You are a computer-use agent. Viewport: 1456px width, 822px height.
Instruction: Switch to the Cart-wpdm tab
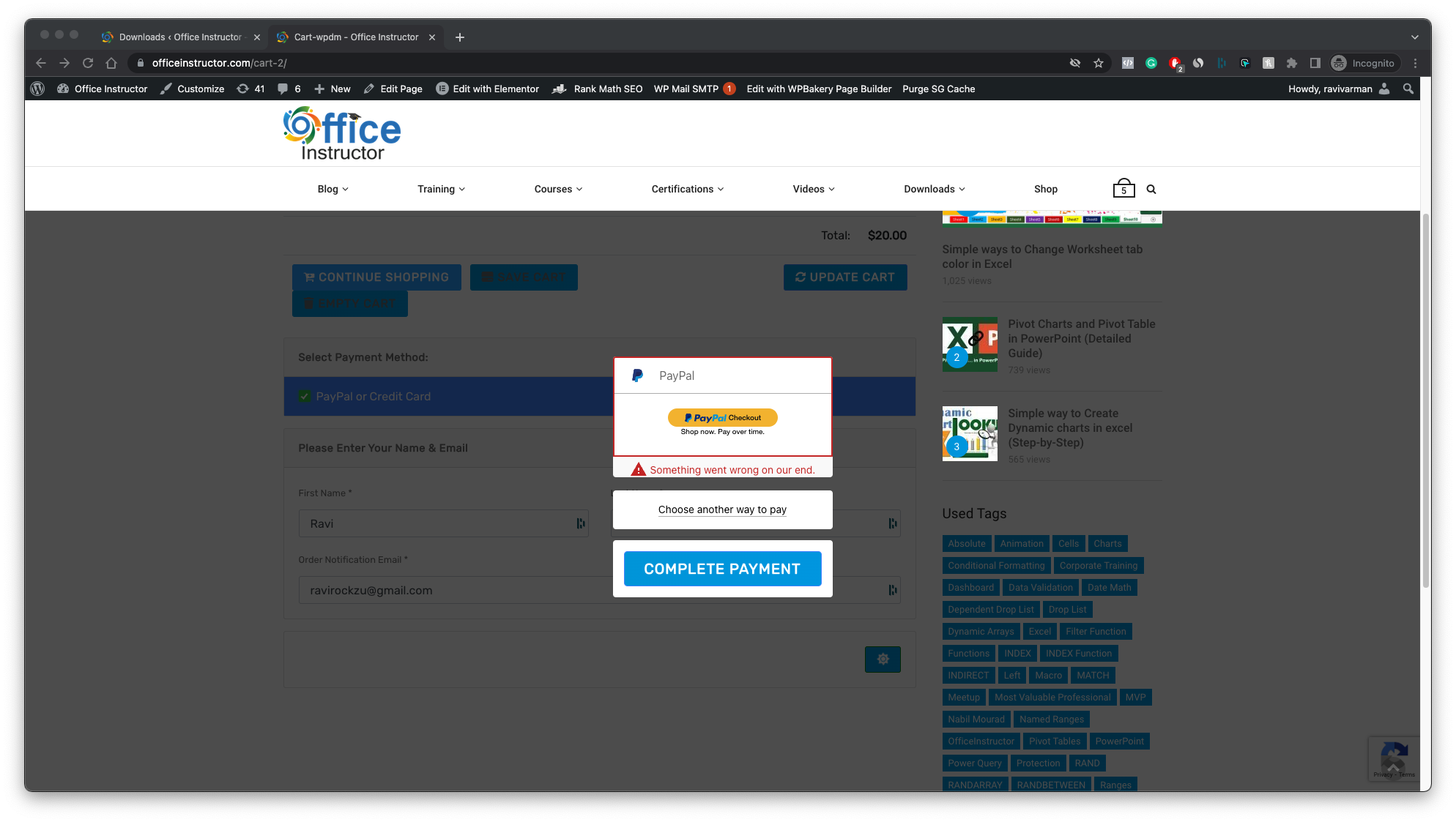[x=356, y=37]
